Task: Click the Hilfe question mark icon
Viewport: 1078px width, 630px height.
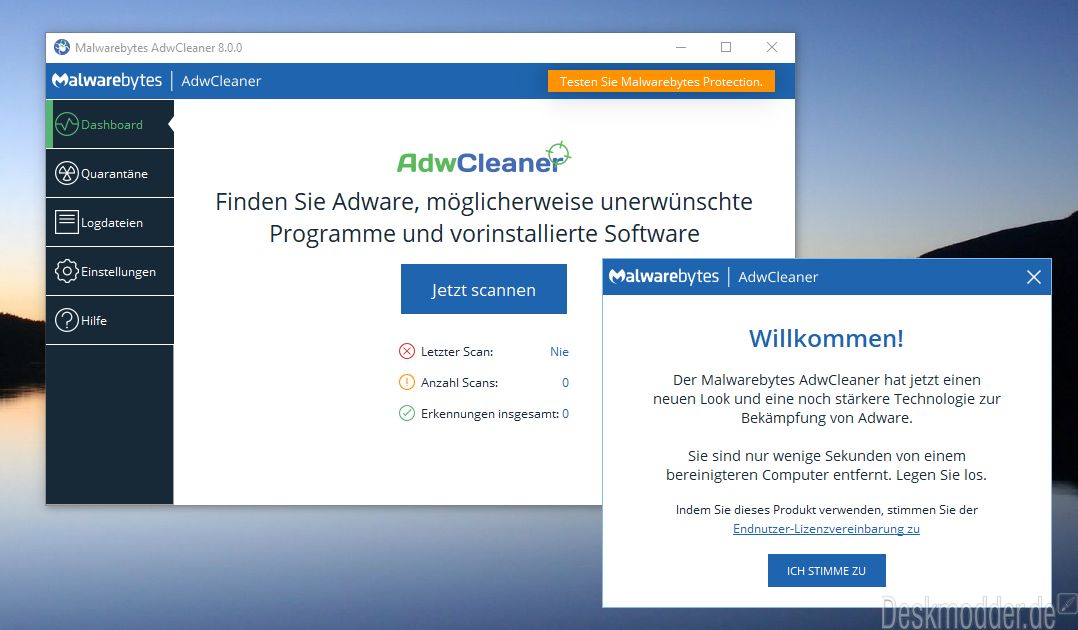Action: click(67, 321)
